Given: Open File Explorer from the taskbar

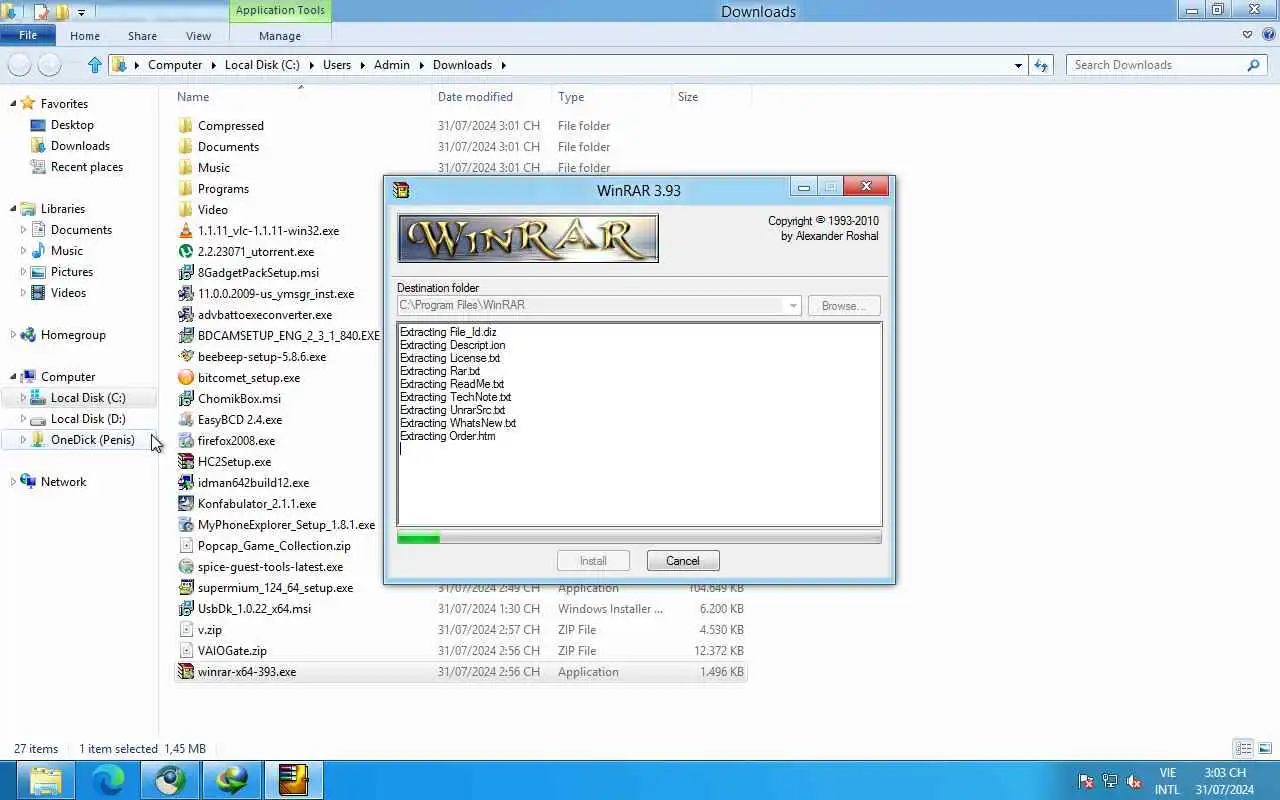Looking at the screenshot, I should (x=45, y=780).
